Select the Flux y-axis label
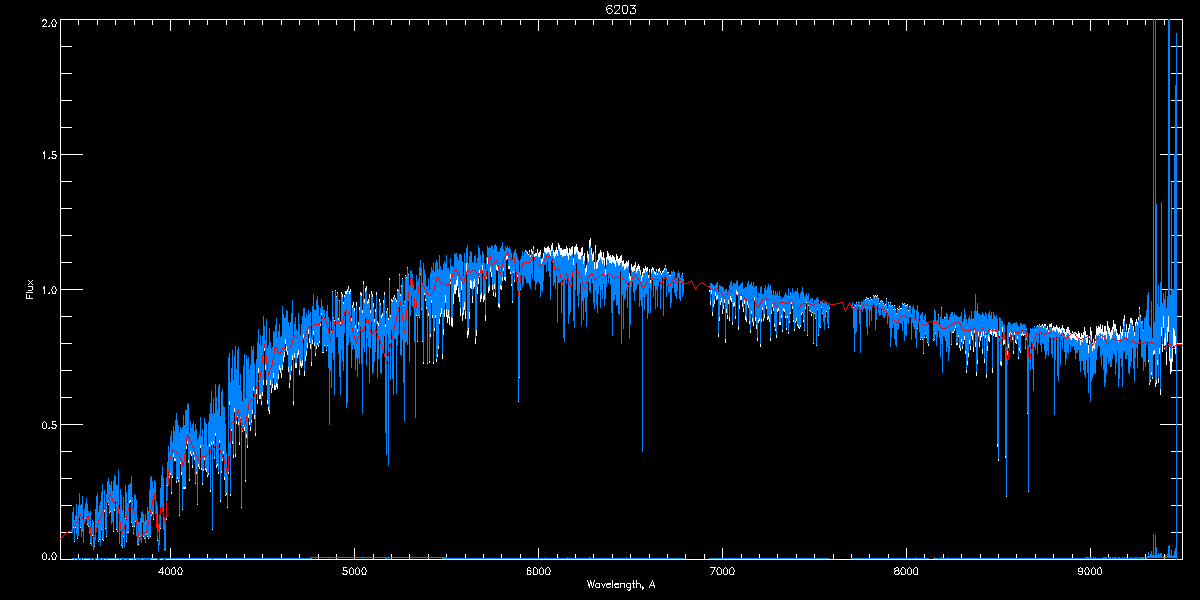The width and height of the screenshot is (1200, 600). 30,289
